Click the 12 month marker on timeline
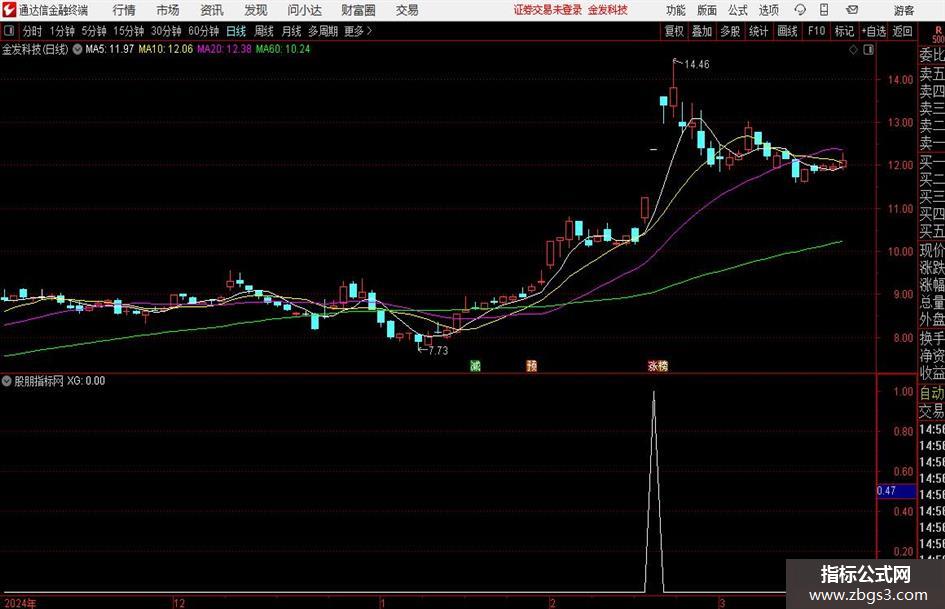Viewport: 945px width, 609px height. (179, 603)
